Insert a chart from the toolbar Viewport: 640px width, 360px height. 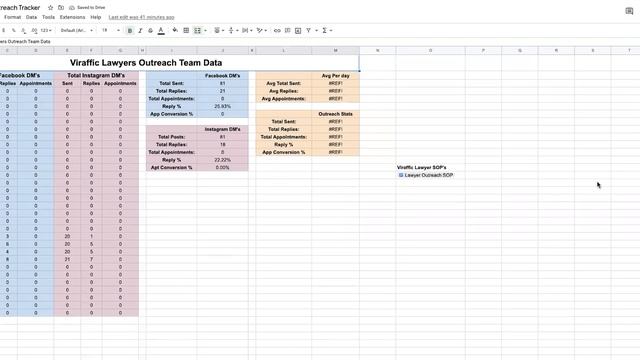point(298,31)
